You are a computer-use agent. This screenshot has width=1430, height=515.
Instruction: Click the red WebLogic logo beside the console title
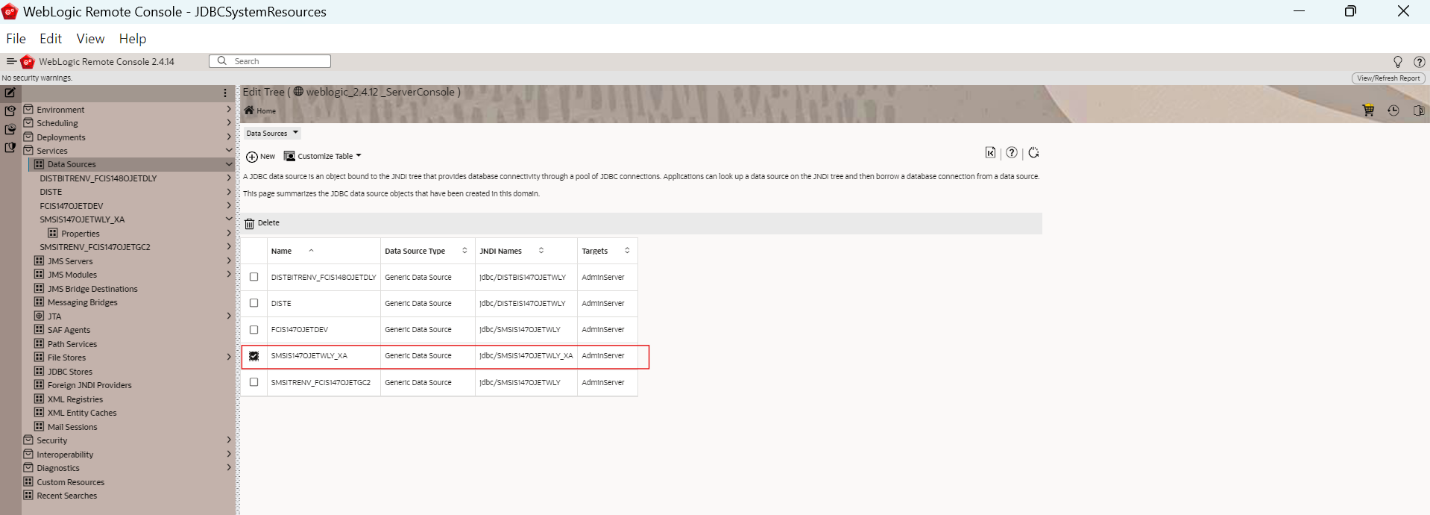(x=27, y=62)
